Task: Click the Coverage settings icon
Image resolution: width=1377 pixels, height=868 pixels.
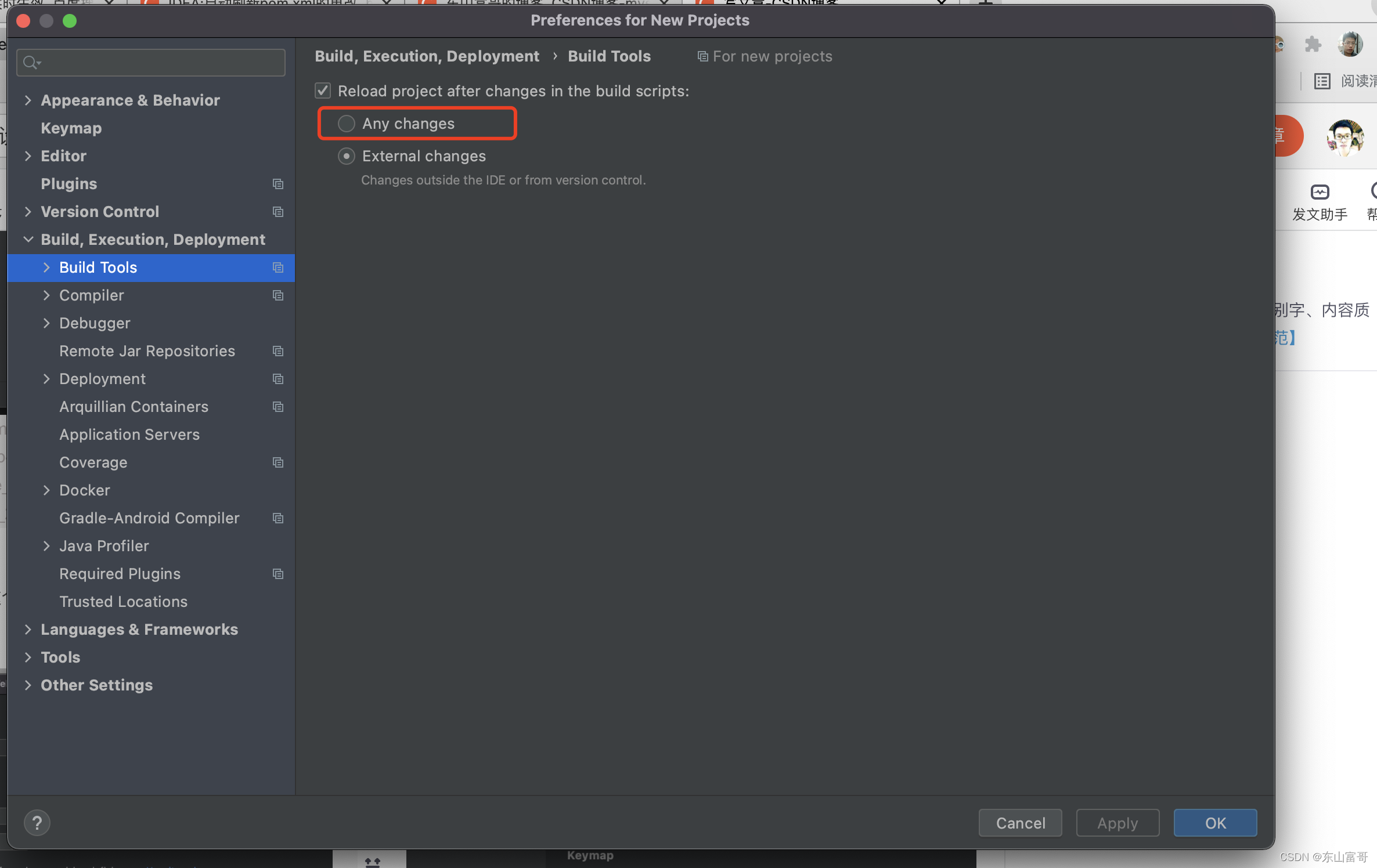Action: (278, 461)
